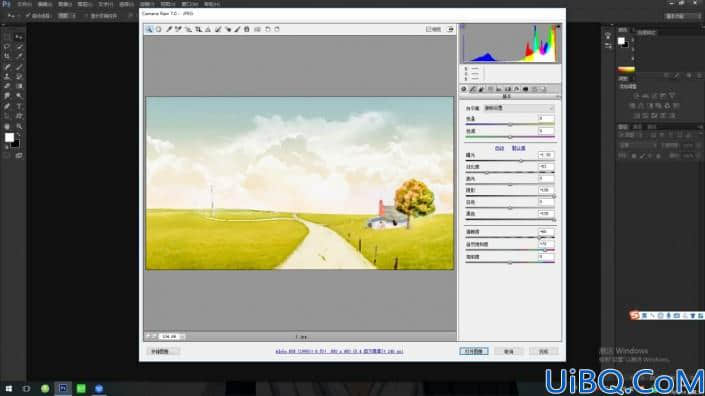Toggle highlight clipping warning on histogram
Viewport: 705px width, 396px height.
[x=558, y=27]
